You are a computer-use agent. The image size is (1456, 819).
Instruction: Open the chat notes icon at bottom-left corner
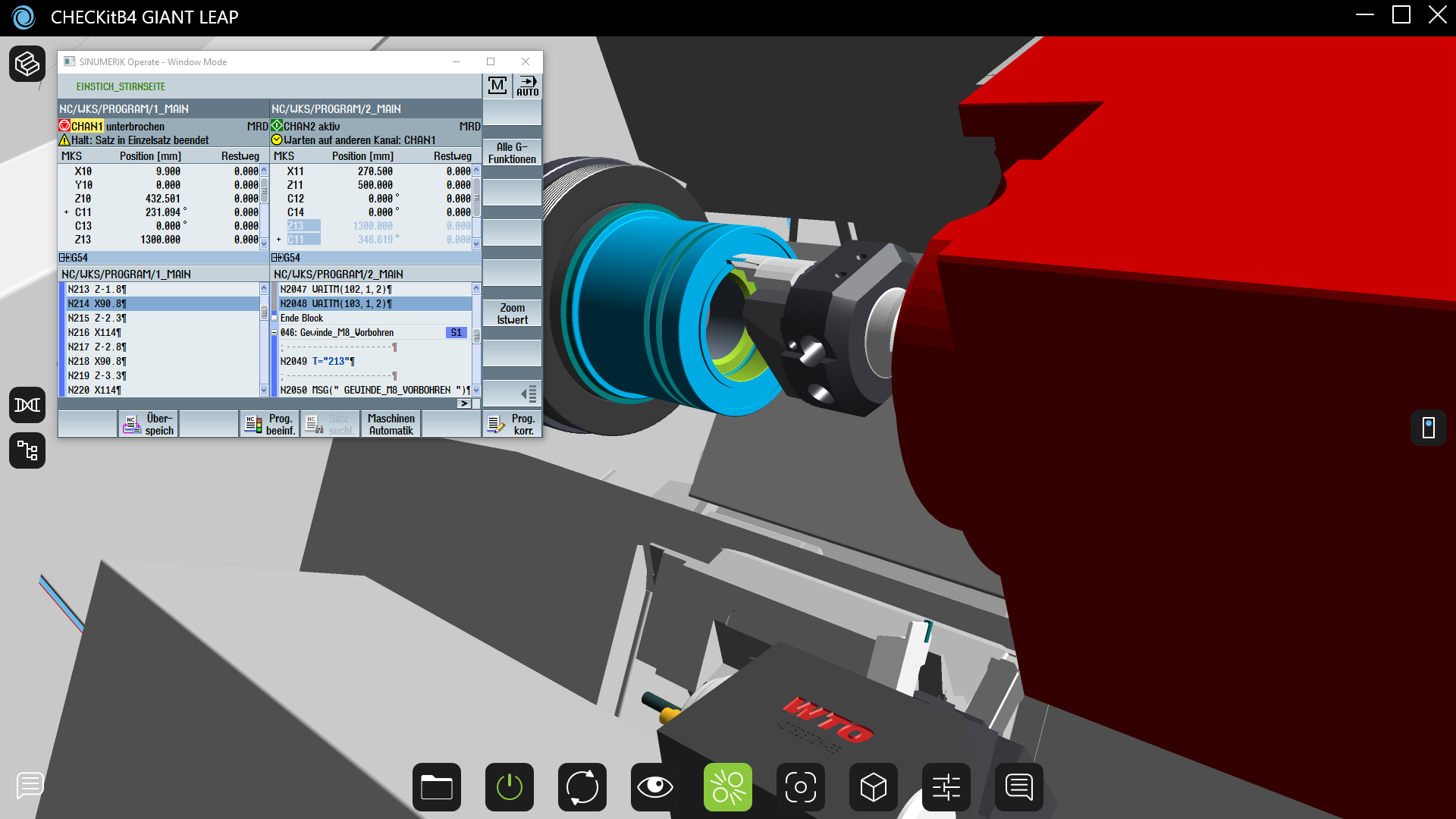(x=30, y=786)
